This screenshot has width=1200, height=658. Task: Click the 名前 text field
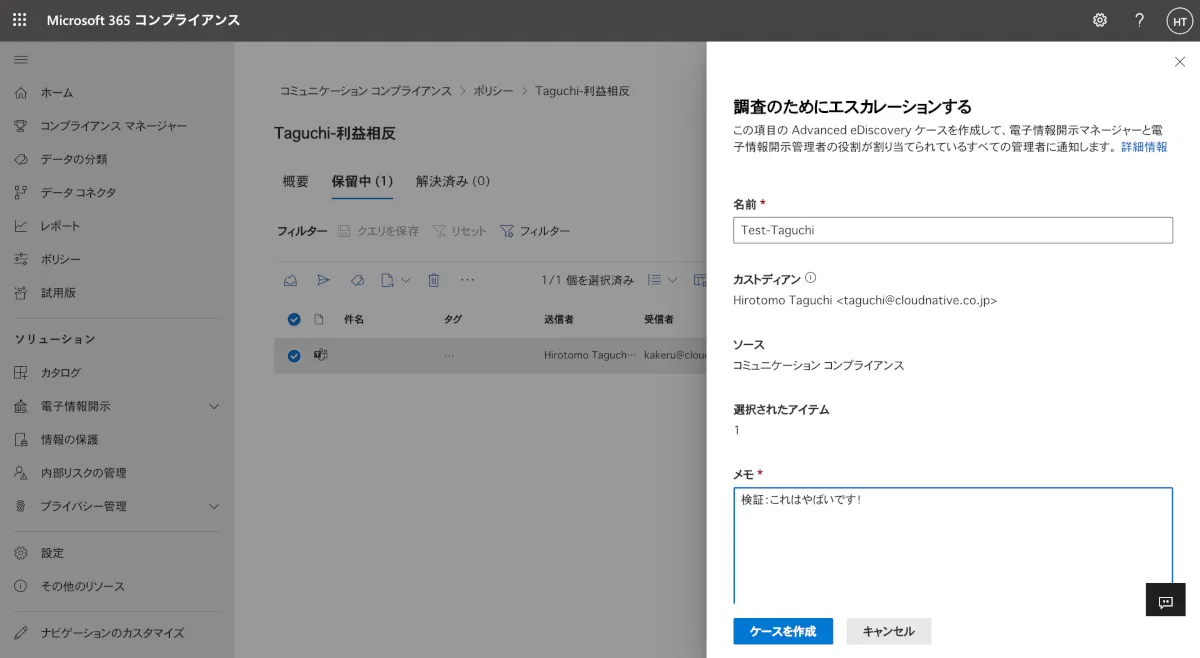click(952, 230)
